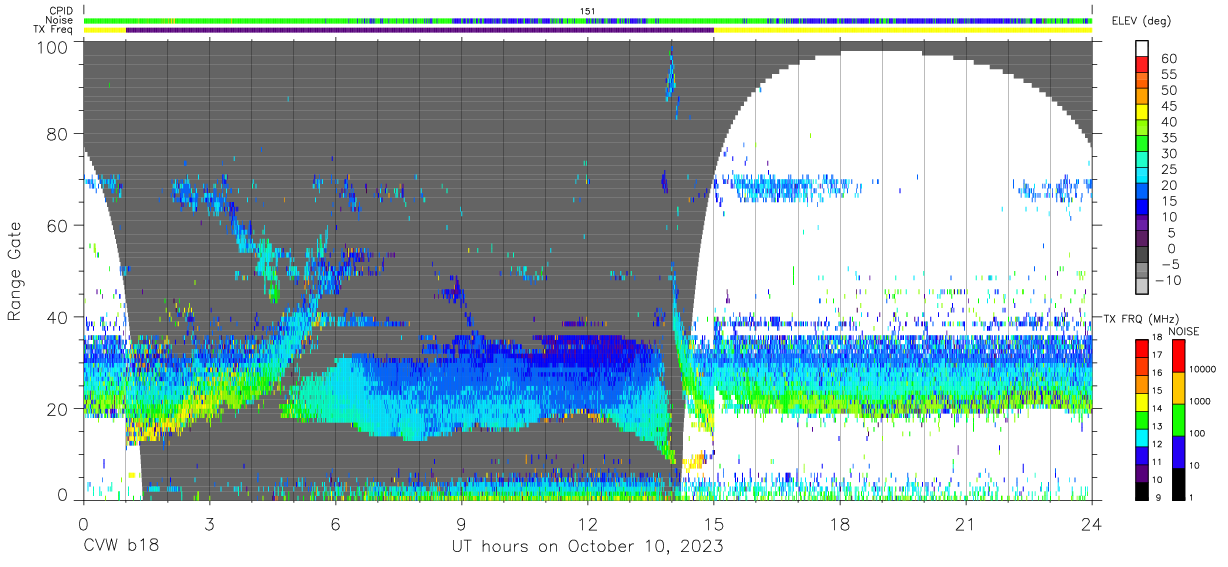
Task: Click the '12' UT hour tick label
Action: pos(587,524)
